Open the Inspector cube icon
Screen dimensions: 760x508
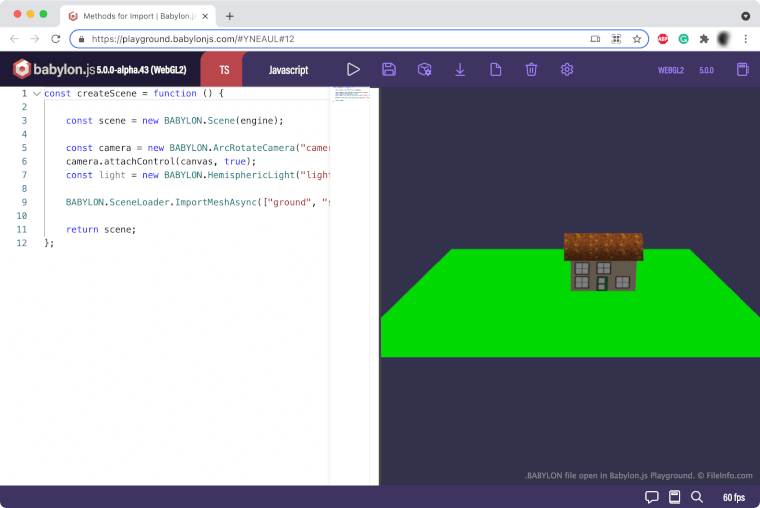coord(425,70)
